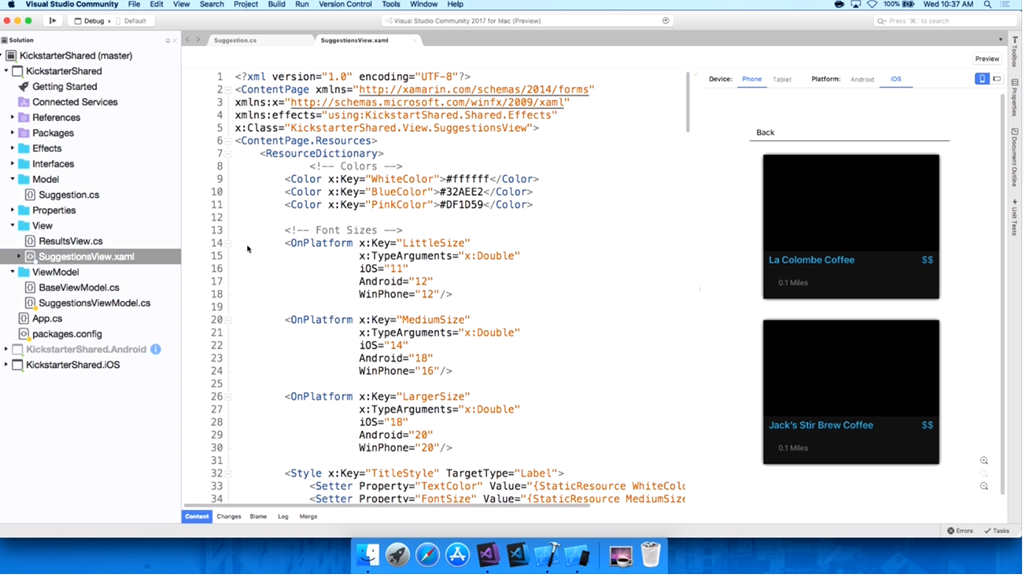The image size is (1024, 576).
Task: Show the Blame view at bottom
Action: click(x=258, y=517)
